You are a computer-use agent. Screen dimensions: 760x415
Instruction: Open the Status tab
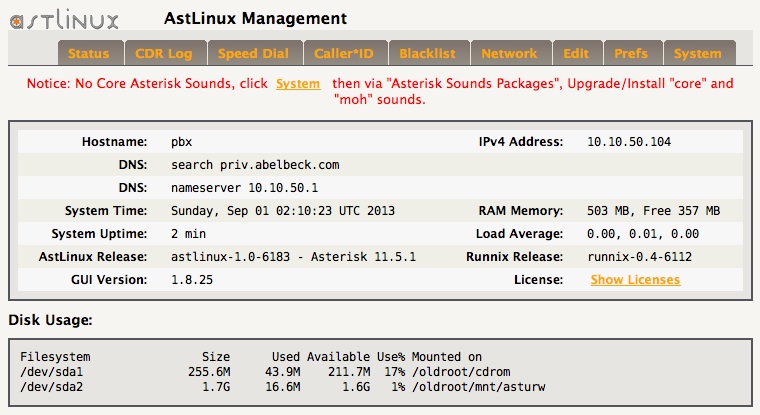(x=89, y=53)
